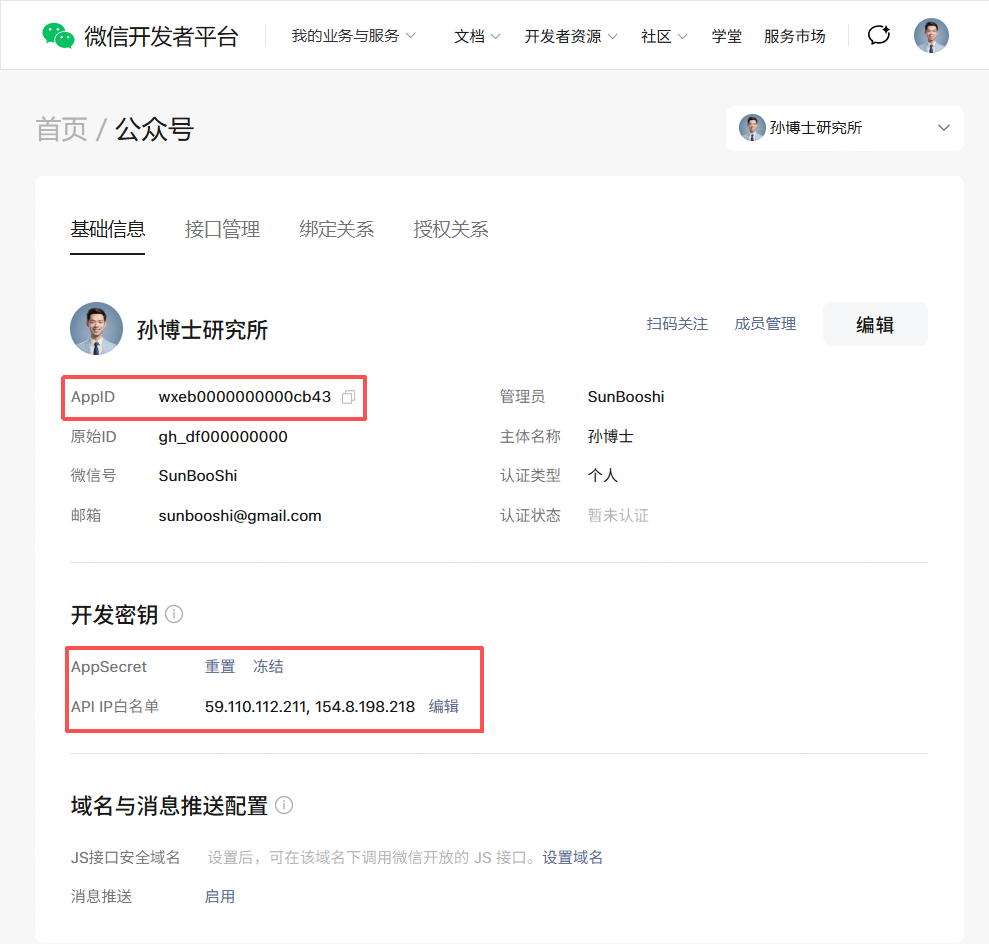Image resolution: width=989 pixels, height=944 pixels.
Task: Expand the 社区 menu
Action: click(664, 36)
